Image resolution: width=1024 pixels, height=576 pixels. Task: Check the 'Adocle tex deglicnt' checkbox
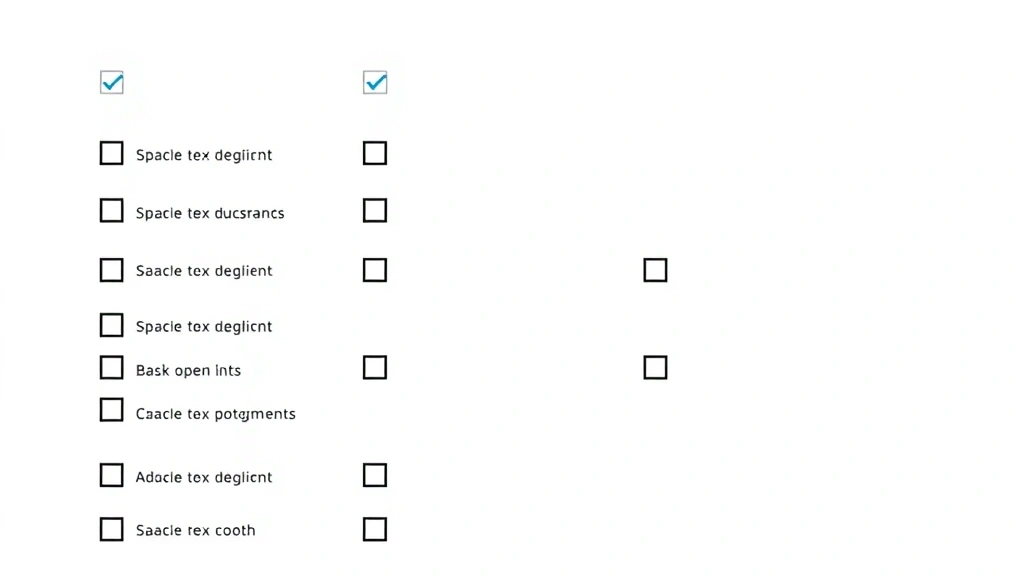pyautogui.click(x=112, y=475)
